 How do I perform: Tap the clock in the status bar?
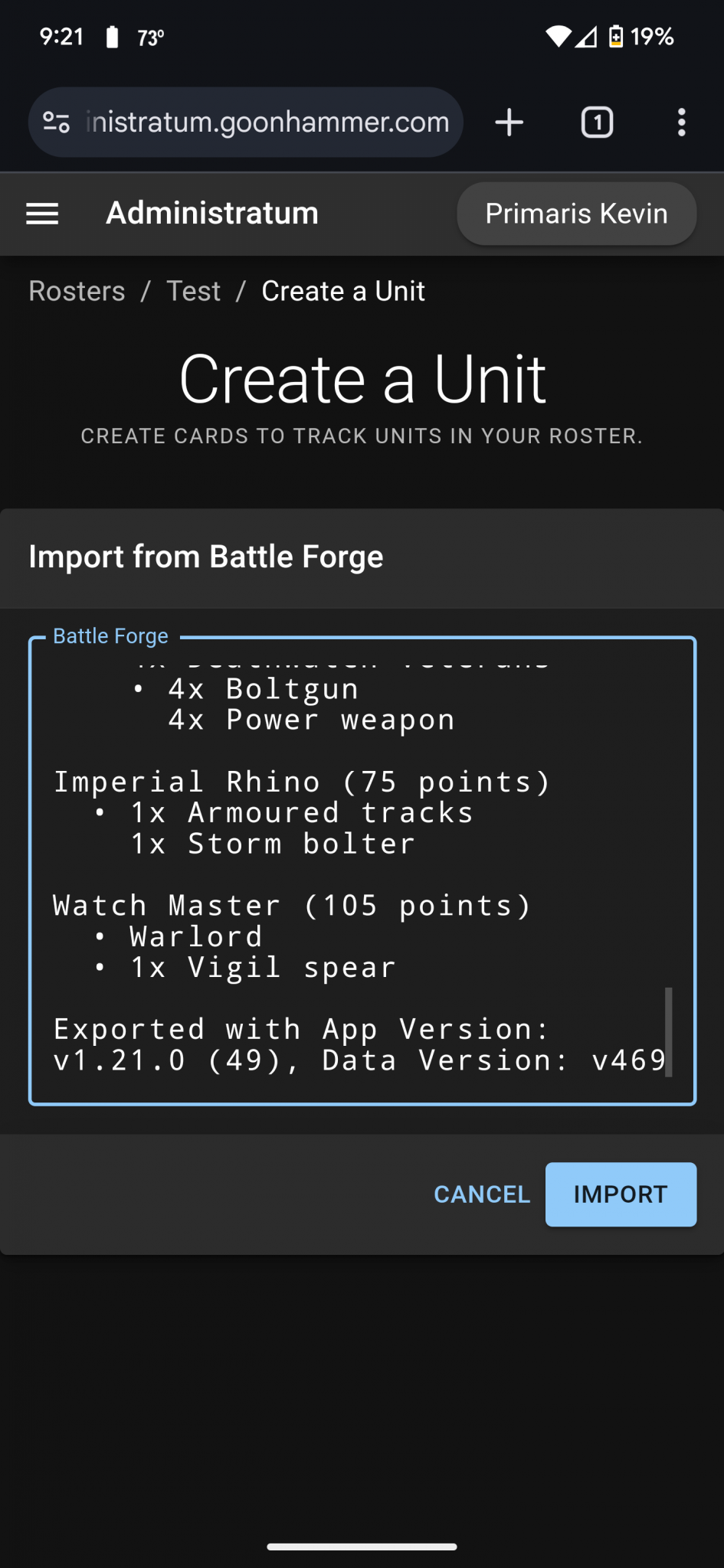[61, 35]
